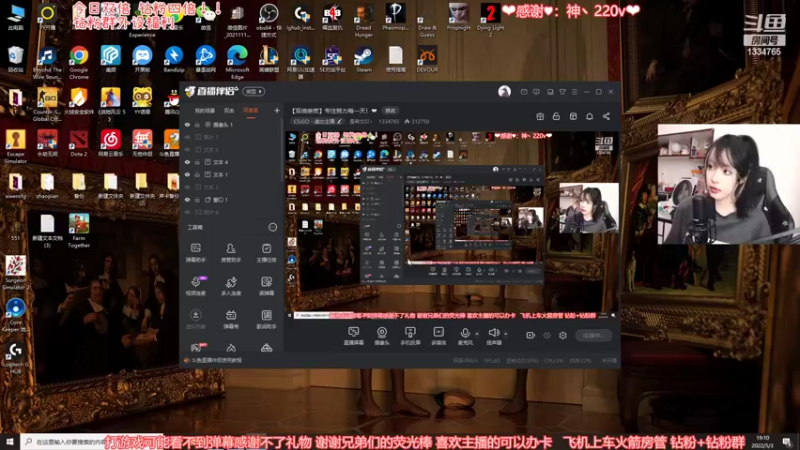This screenshot has height=450, width=800.
Task: Open the danmu show tool (弹幕秀)
Action: click(x=231, y=319)
